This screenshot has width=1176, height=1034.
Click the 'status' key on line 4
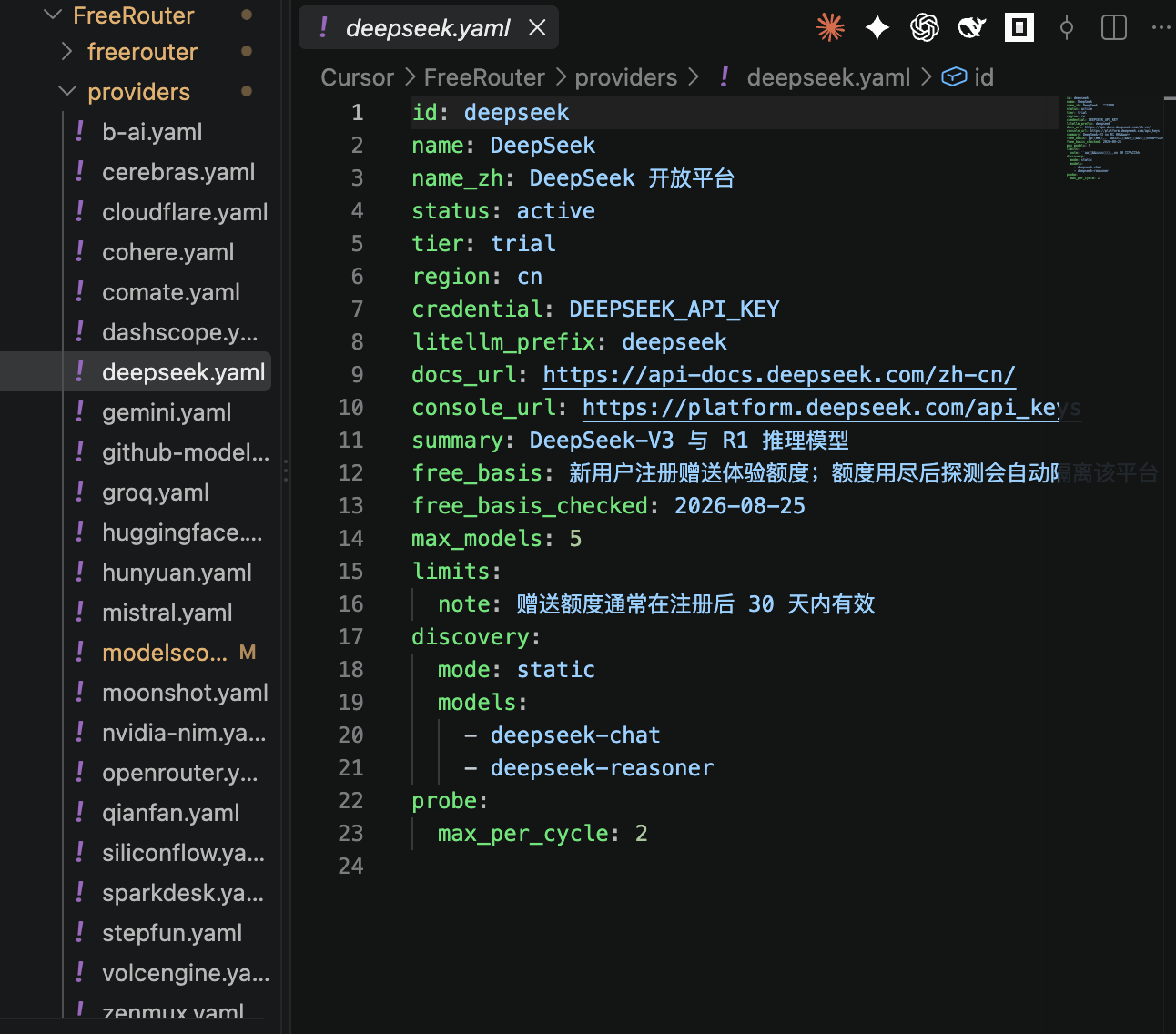(451, 211)
